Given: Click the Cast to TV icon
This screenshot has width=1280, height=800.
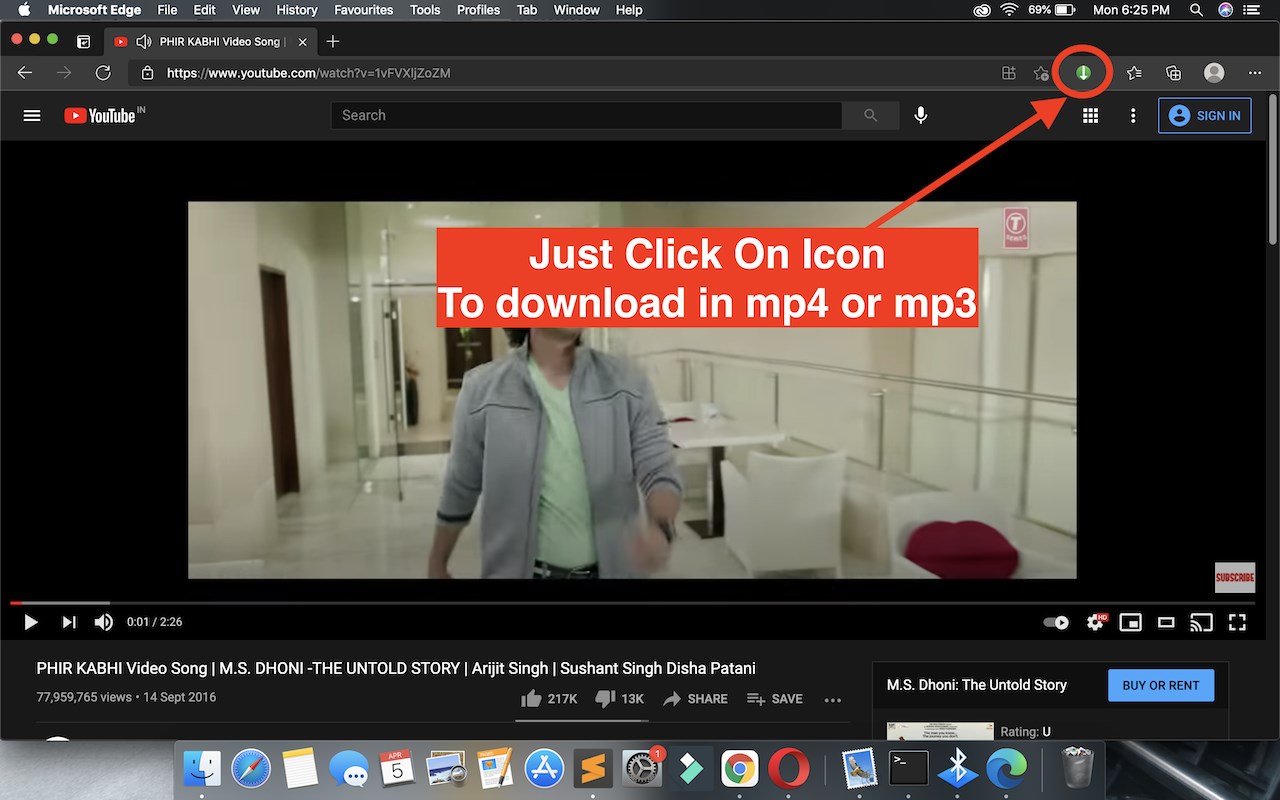Looking at the screenshot, I should point(1200,622).
